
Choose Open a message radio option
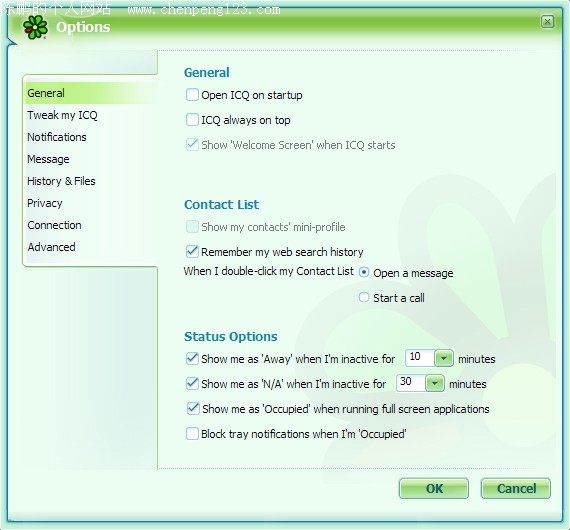pos(364,272)
